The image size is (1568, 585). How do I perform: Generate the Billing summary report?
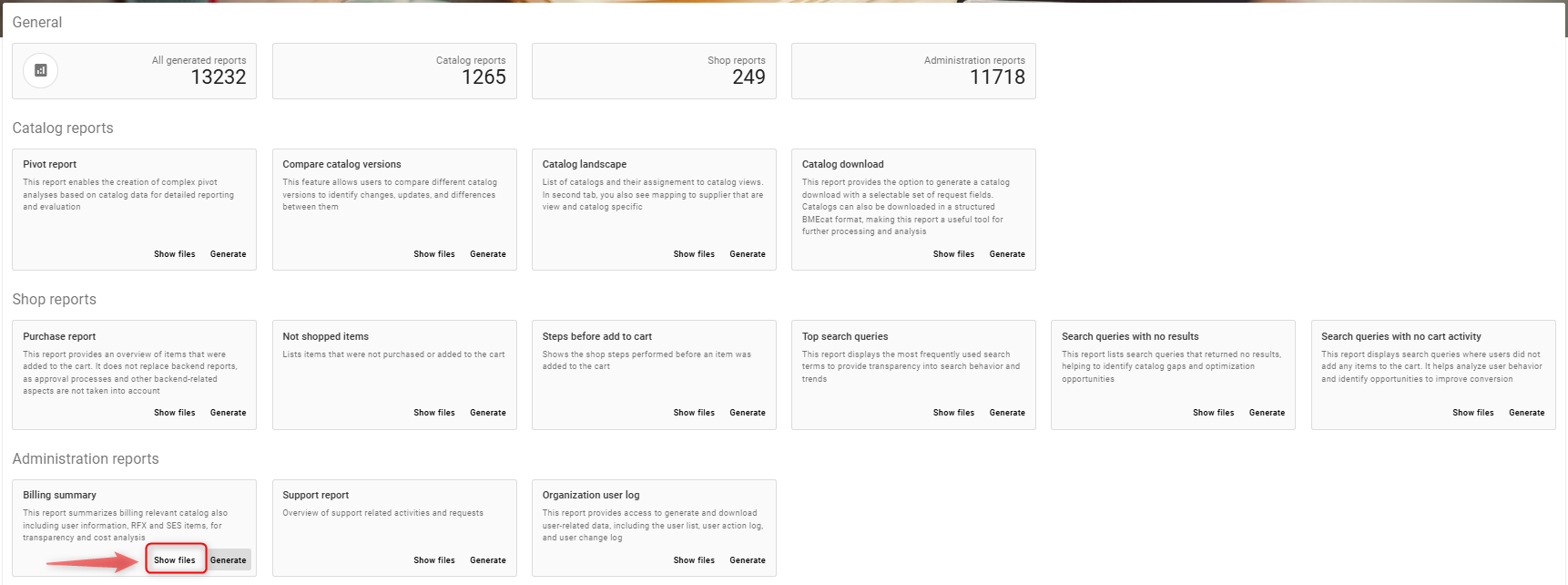(x=229, y=560)
